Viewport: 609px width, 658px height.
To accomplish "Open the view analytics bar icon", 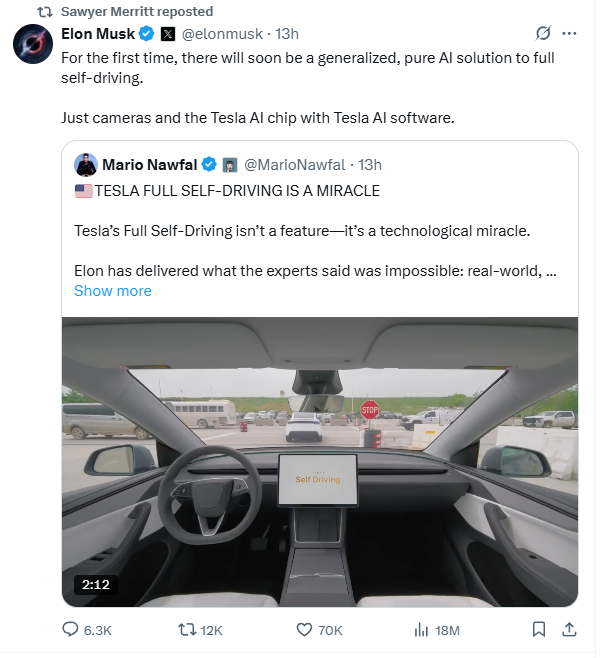I will click(421, 630).
